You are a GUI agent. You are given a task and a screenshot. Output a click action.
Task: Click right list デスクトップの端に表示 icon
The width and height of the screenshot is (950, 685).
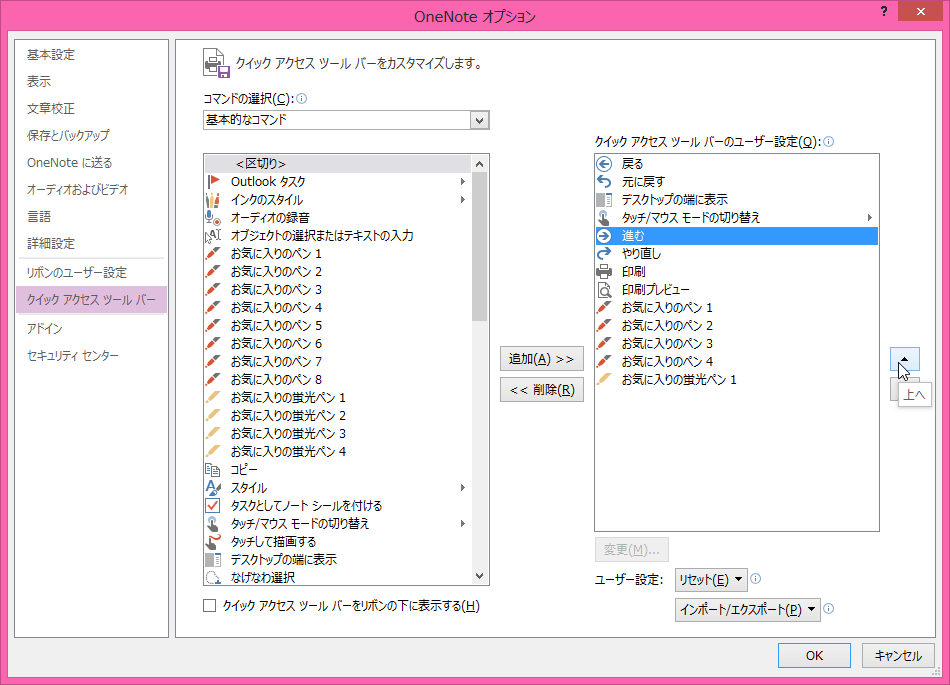click(x=604, y=199)
